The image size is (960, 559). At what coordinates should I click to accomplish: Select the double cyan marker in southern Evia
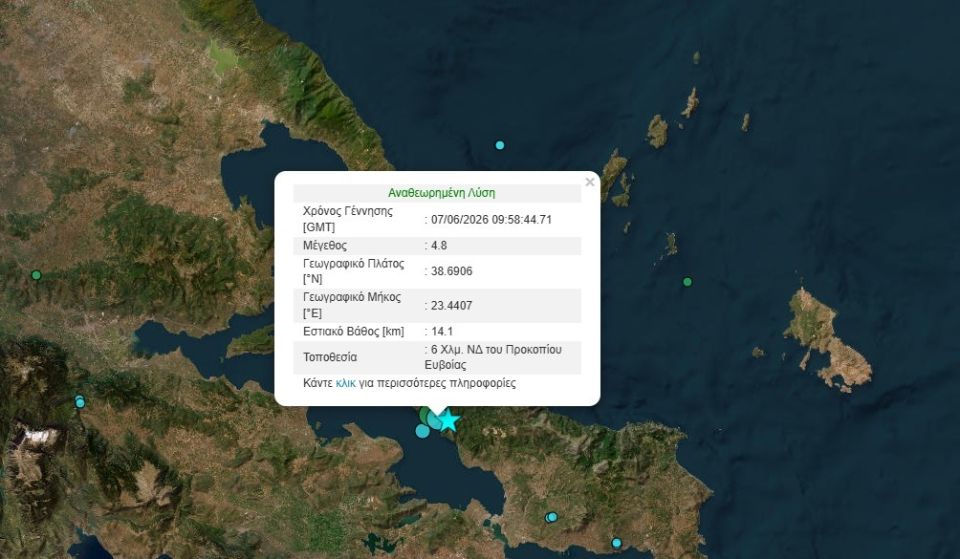point(551,517)
